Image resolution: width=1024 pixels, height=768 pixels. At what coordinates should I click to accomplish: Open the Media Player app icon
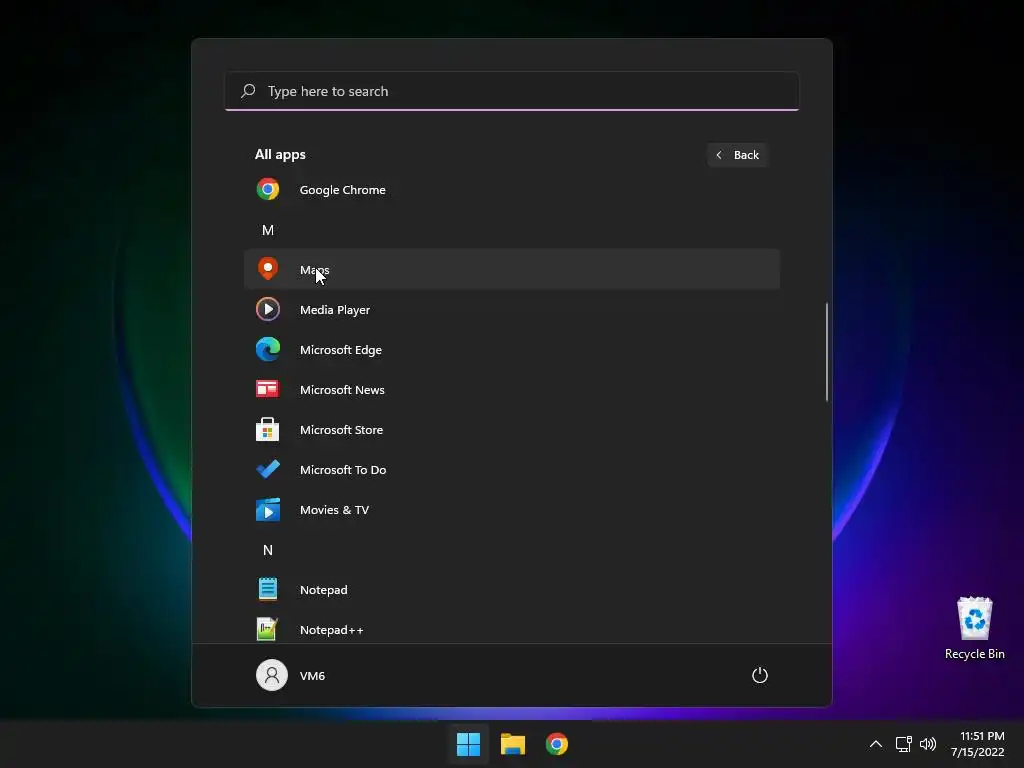click(268, 309)
